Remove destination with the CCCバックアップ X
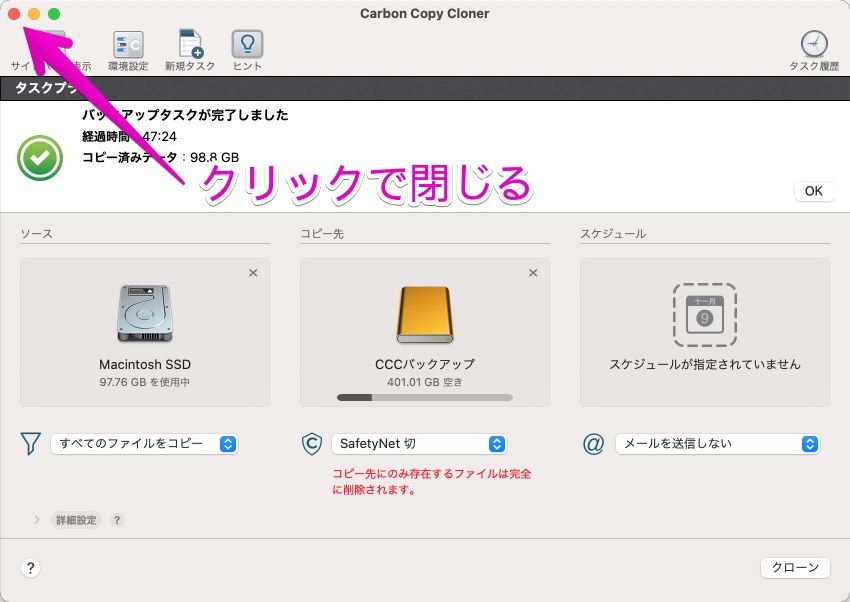Viewport: 850px width, 602px height. [x=533, y=273]
